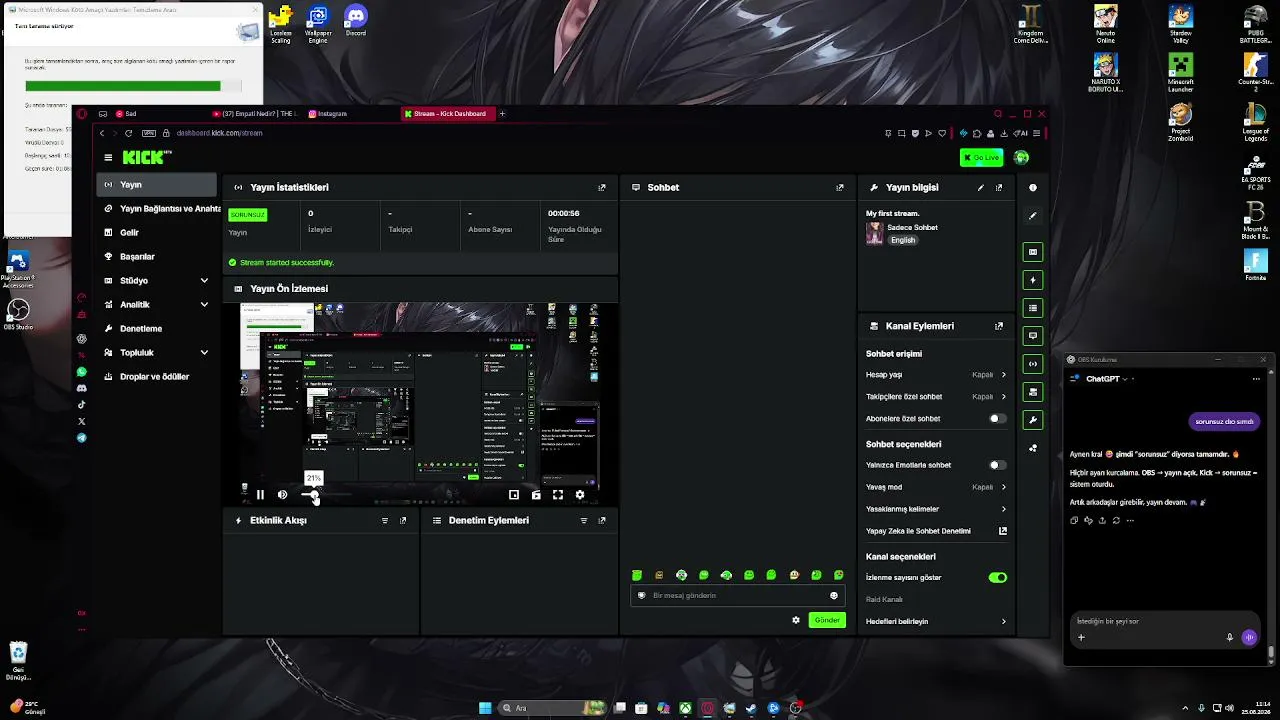Open Hedefleri belirleyin settings
1280x720 pixels.
[x=936, y=621]
